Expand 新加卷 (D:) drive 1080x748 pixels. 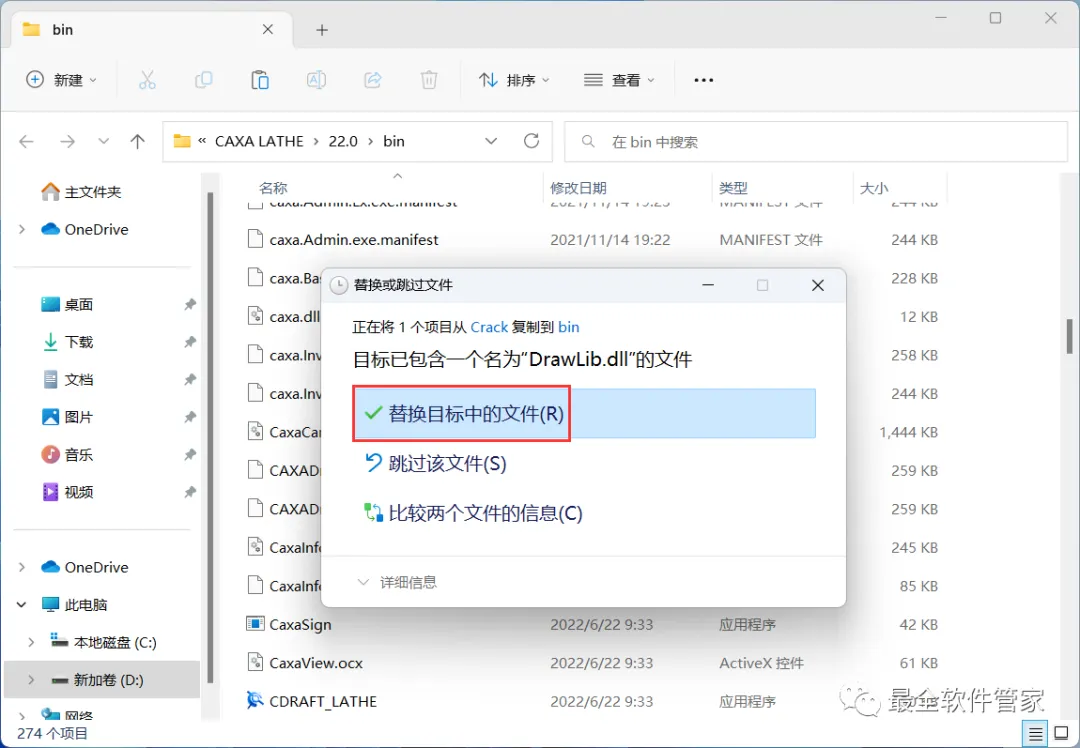click(x=31, y=680)
